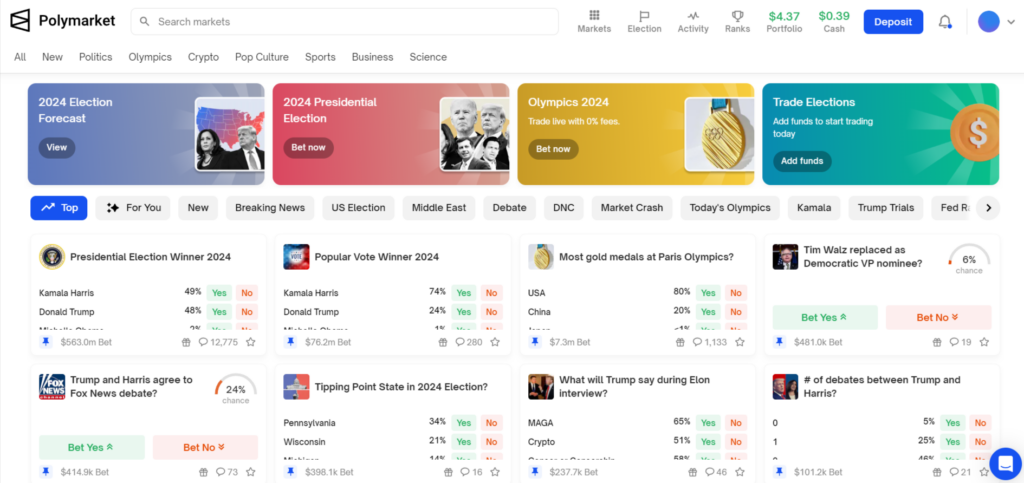Image resolution: width=1024 pixels, height=483 pixels.
Task: Switch to the Pop Culture category
Action: (x=262, y=57)
